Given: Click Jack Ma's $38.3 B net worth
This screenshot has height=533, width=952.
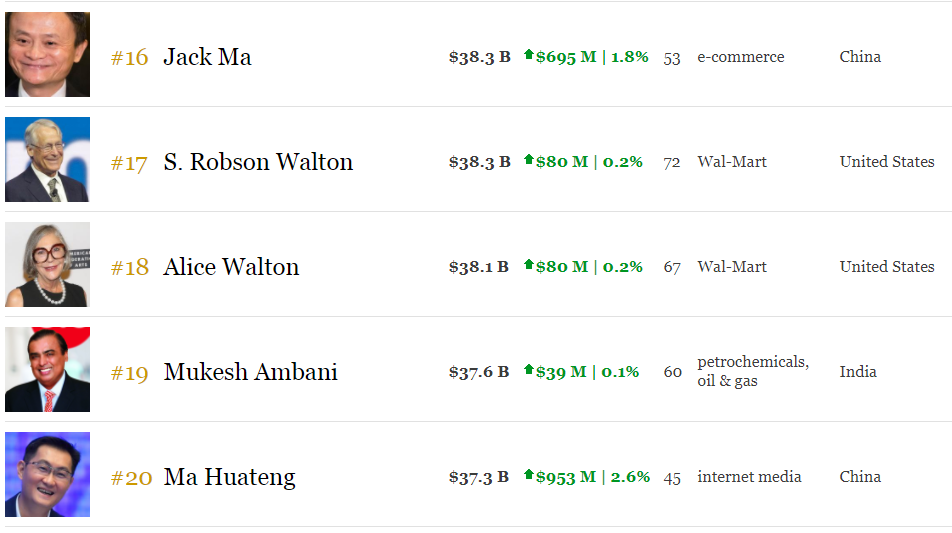Looking at the screenshot, I should (x=479, y=57).
